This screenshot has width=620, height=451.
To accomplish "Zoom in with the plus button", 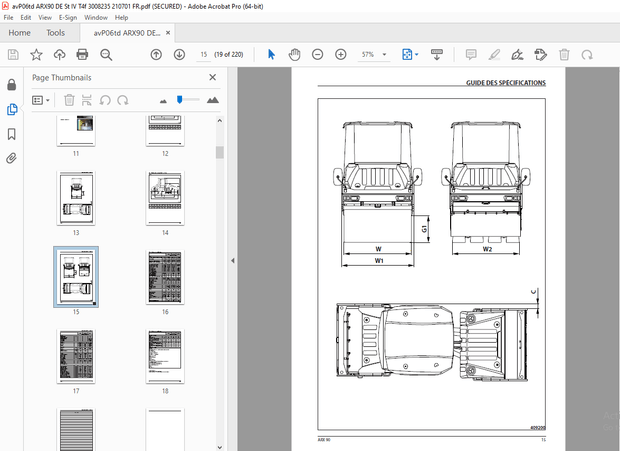I will point(340,55).
